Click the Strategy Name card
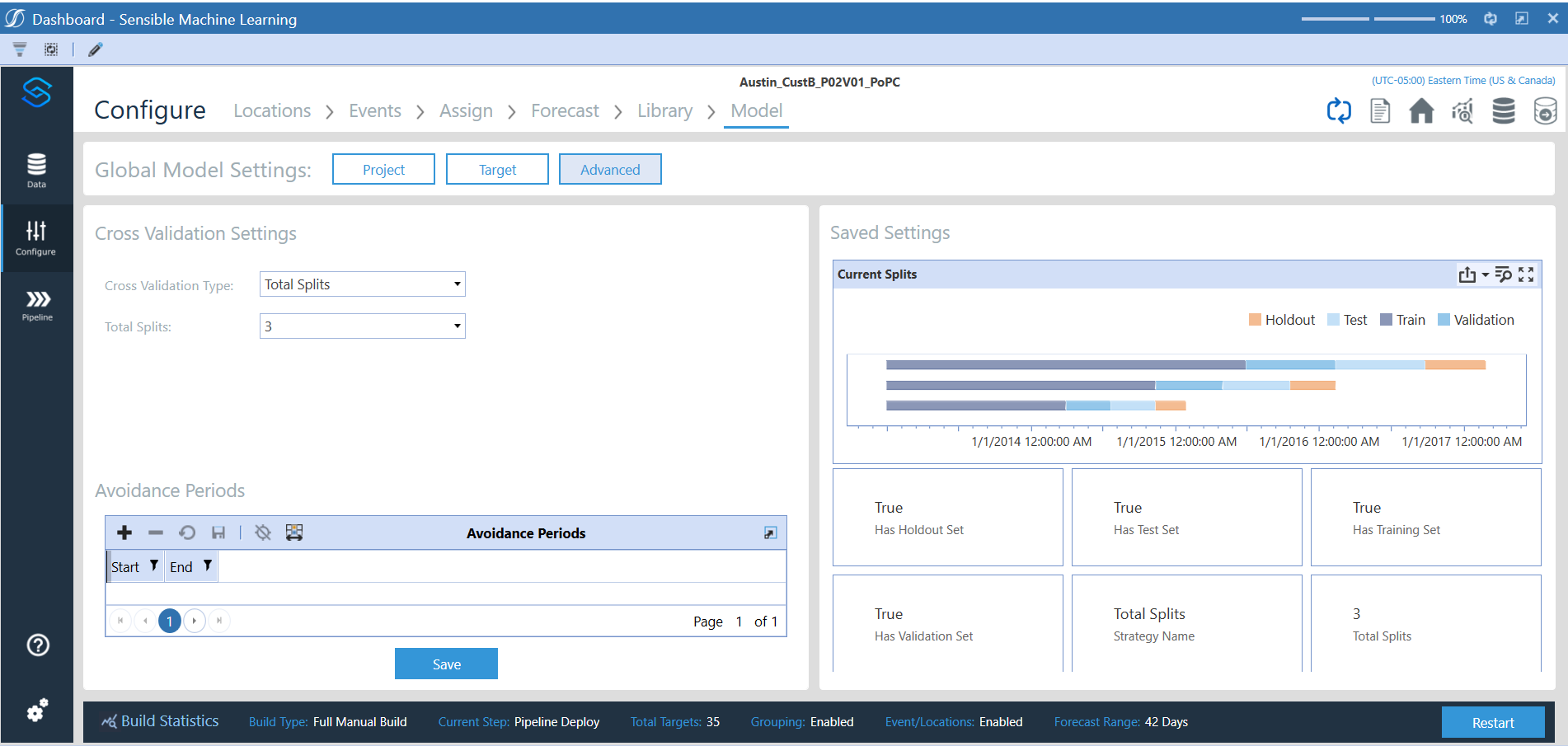This screenshot has height=746, width=1568. coord(1187,623)
